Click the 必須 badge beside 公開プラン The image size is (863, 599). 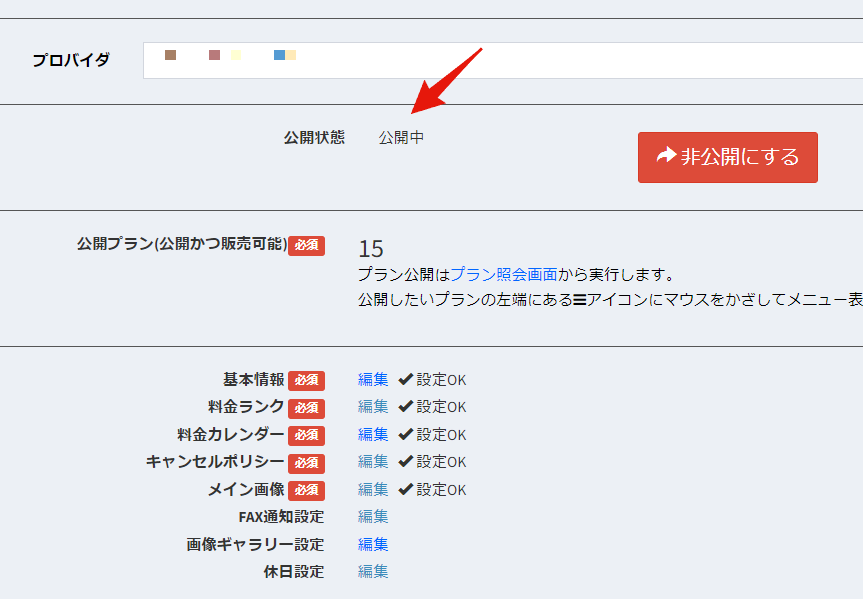(307, 246)
